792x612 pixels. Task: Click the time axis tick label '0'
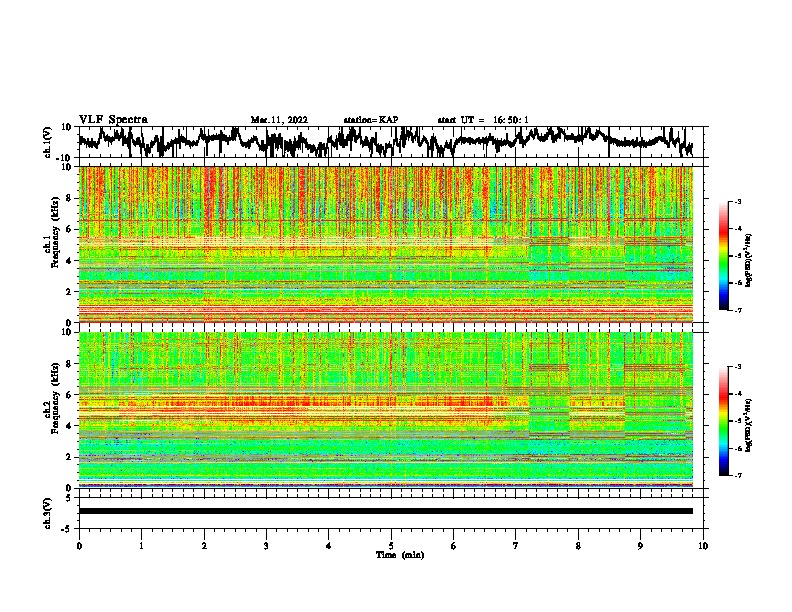(79, 546)
